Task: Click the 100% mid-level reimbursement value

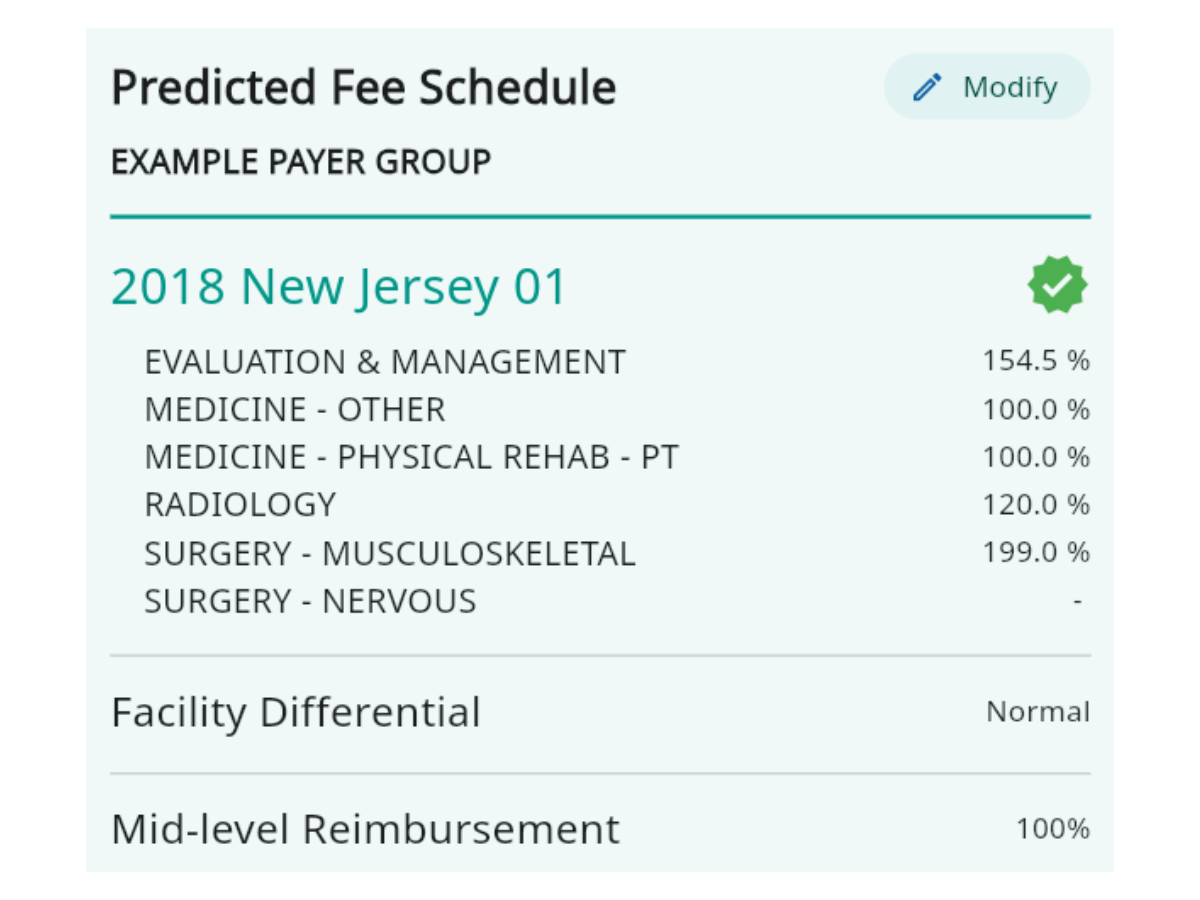Action: click(1053, 829)
